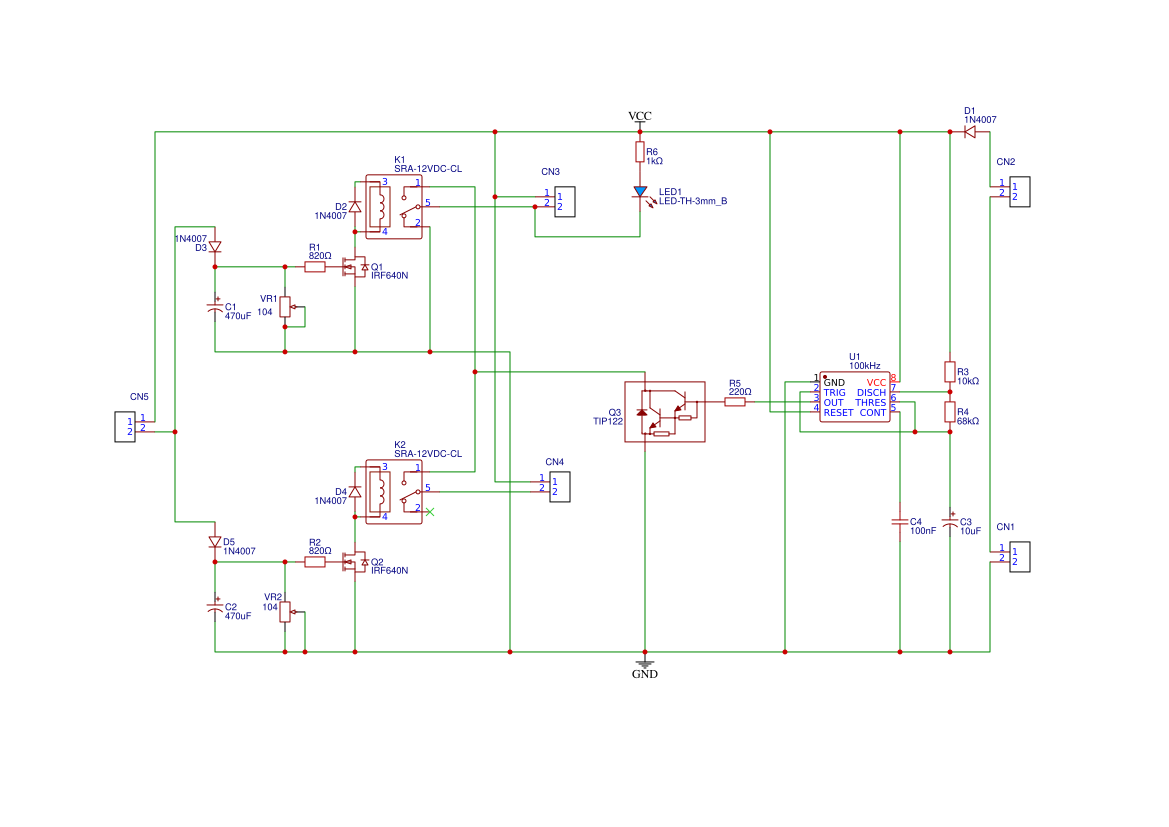Select the CN2 connector box
Viewport: 1169px width, 827px height.
pyautogui.click(x=1020, y=192)
